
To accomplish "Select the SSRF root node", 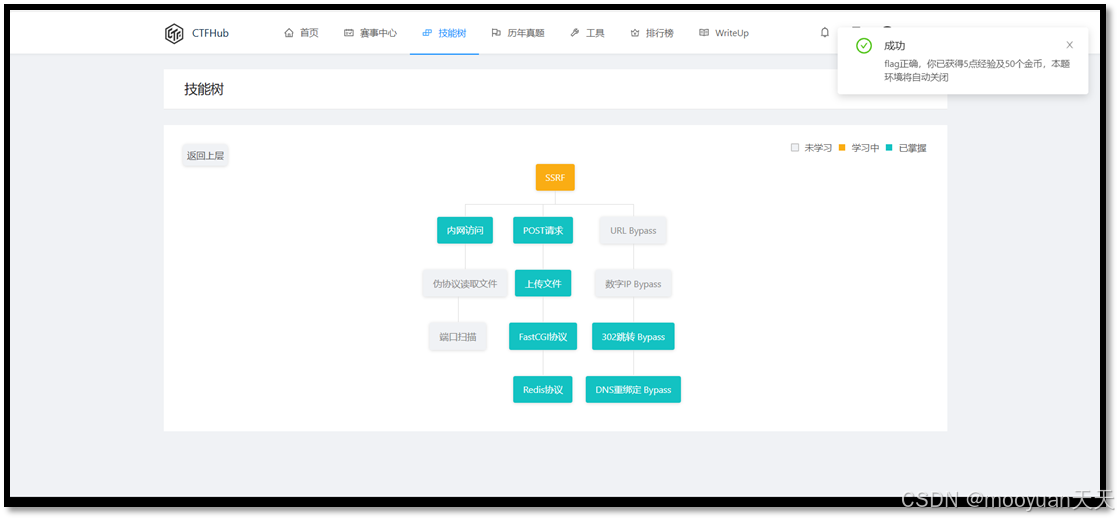I will click(555, 178).
